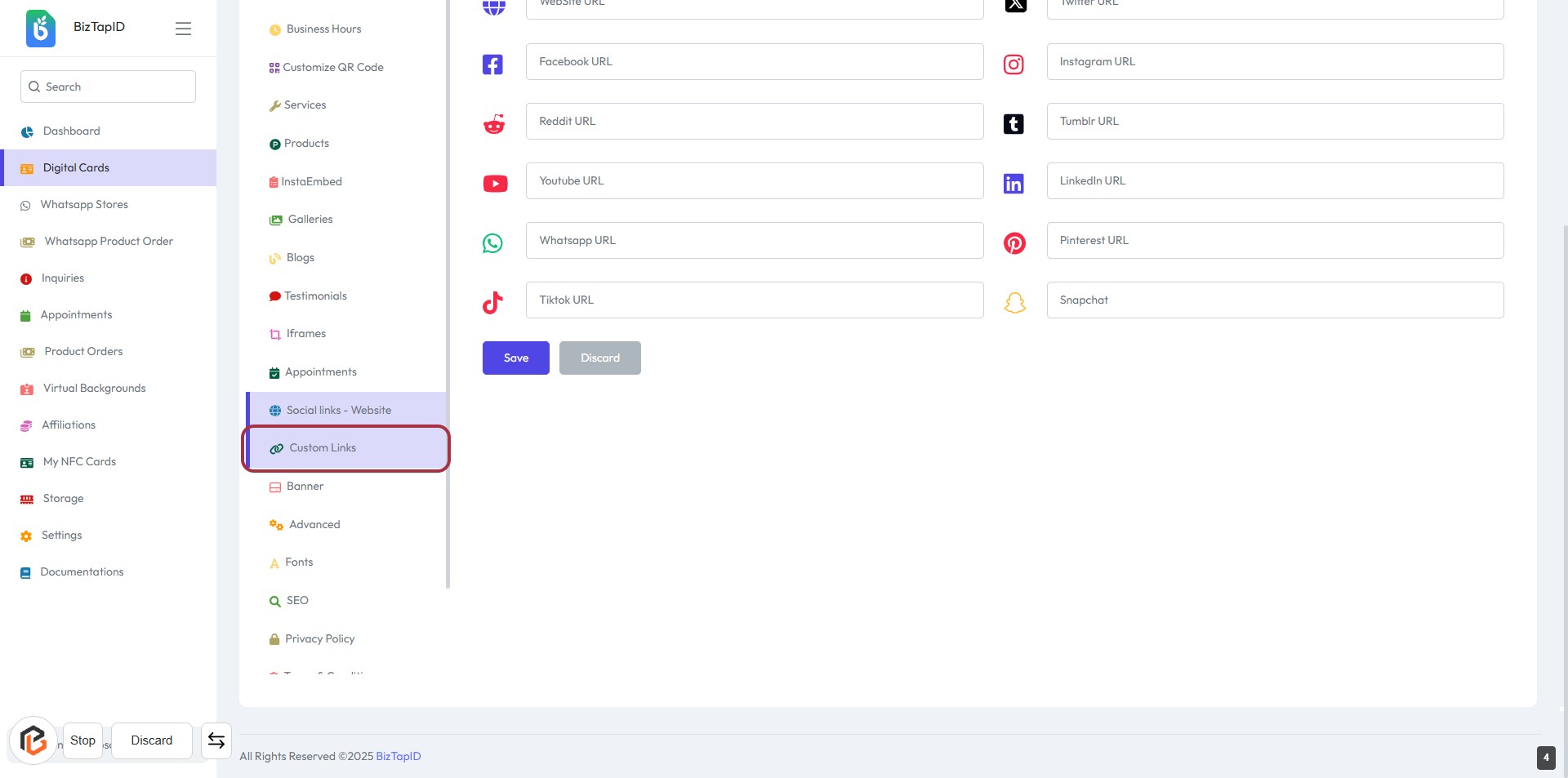Viewport: 1568px width, 778px height.
Task: Click the Reddit icon
Action: [494, 124]
